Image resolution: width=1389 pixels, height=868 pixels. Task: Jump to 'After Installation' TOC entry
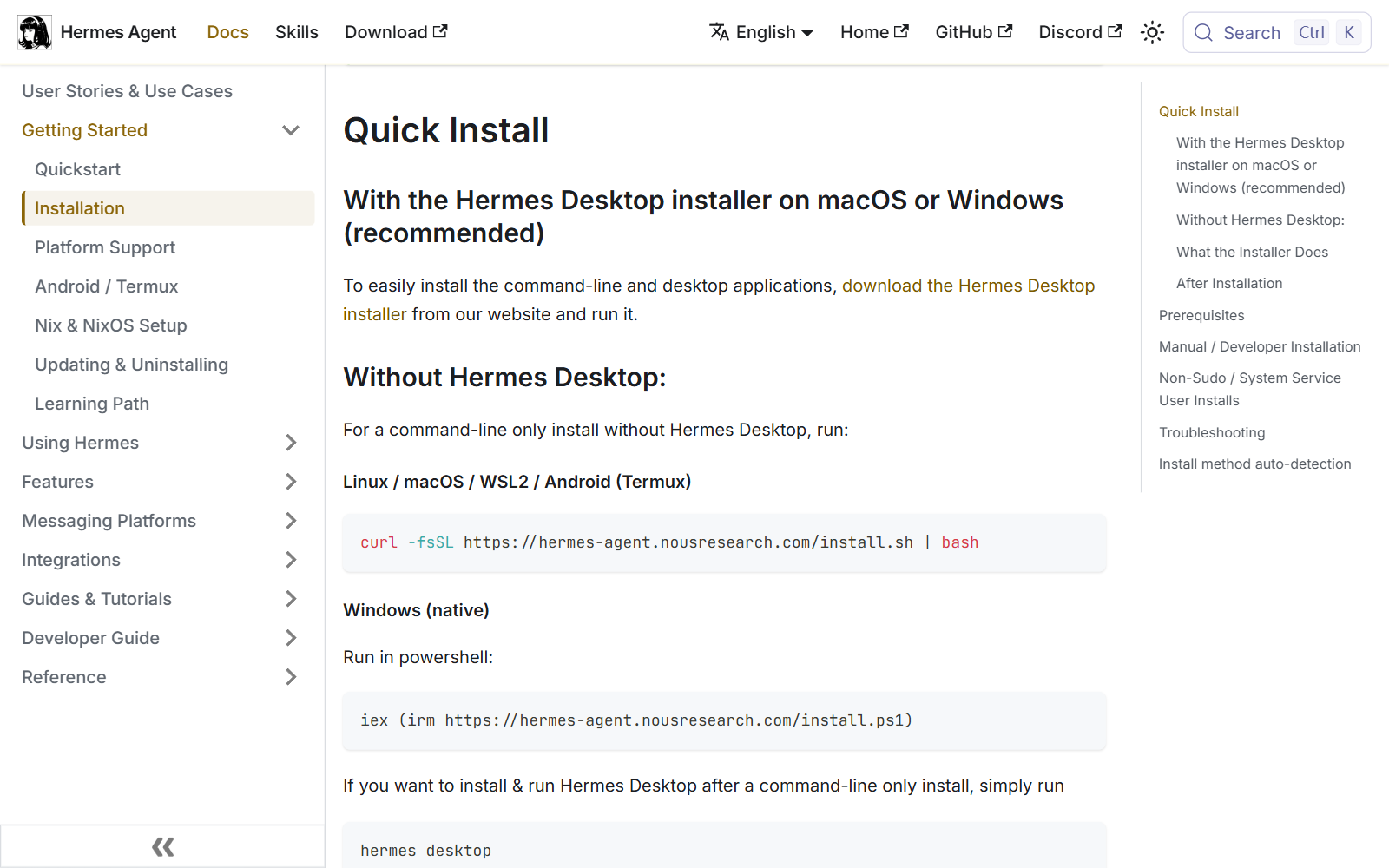point(1229,283)
